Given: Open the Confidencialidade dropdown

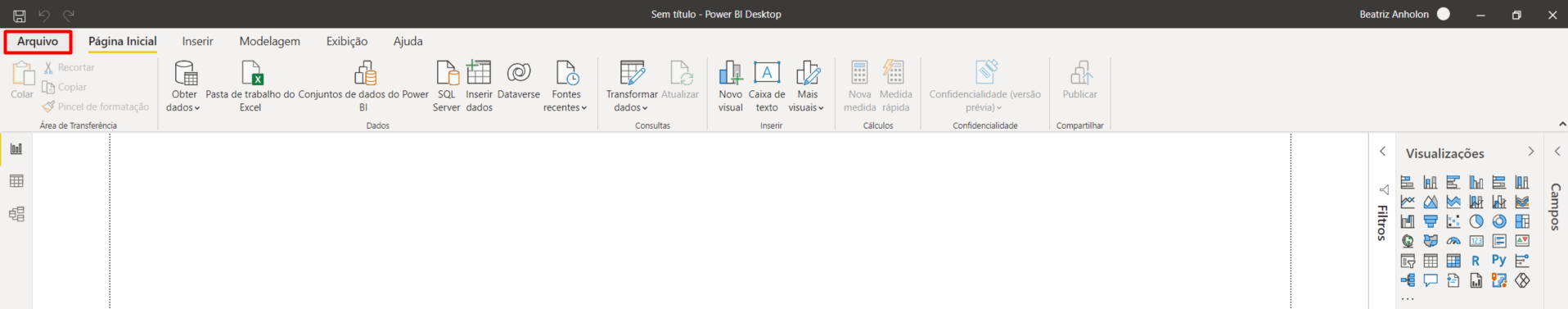Looking at the screenshot, I should (x=985, y=86).
